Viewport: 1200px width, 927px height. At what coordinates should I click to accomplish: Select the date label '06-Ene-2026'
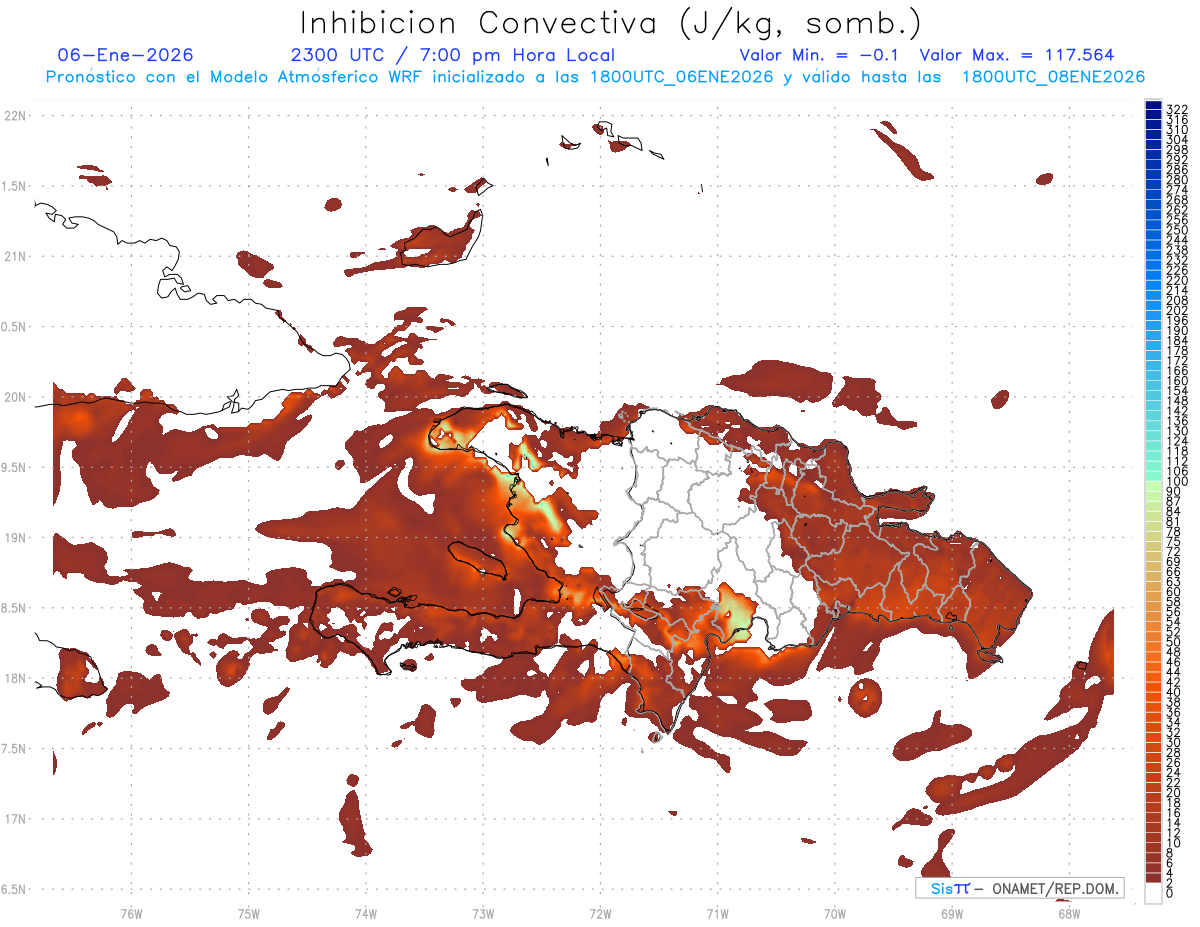125,55
